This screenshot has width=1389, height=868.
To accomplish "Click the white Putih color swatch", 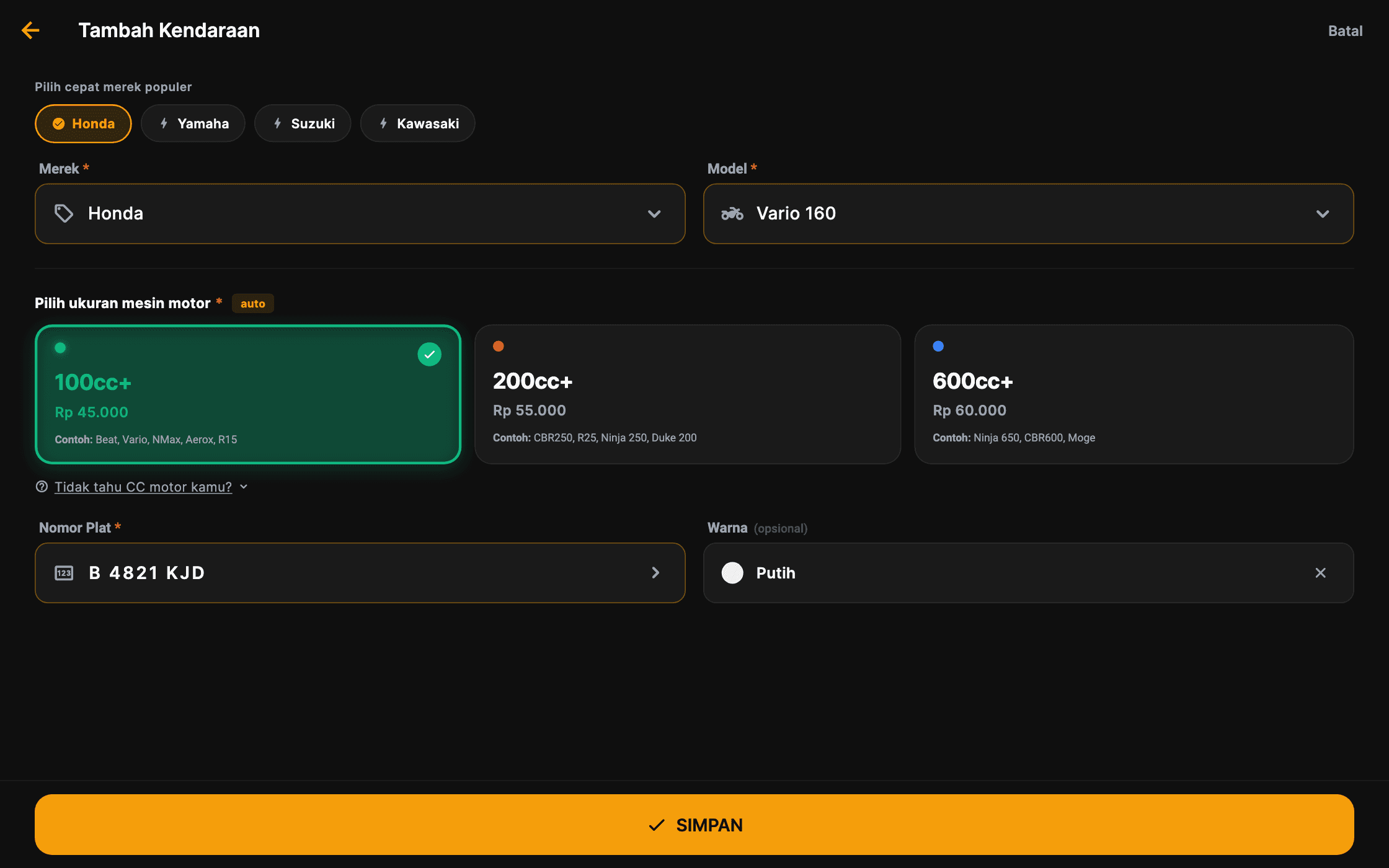I will click(x=732, y=573).
